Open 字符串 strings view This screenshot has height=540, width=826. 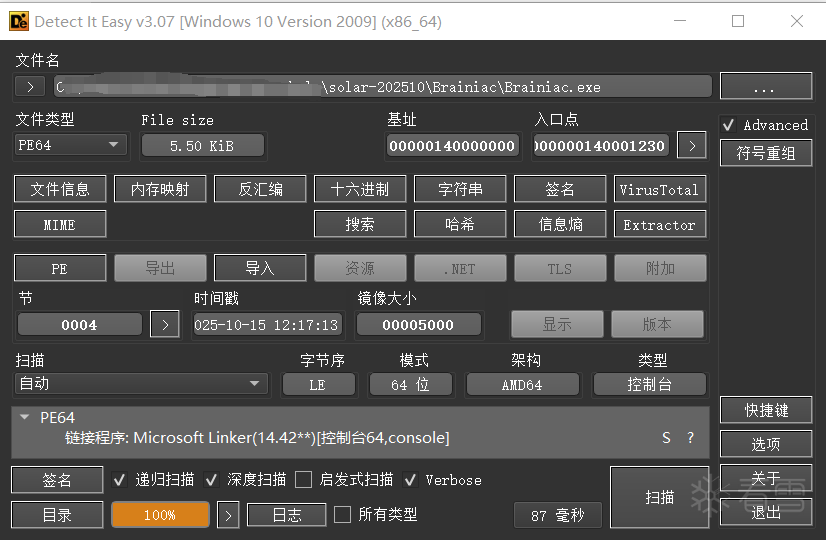click(460, 189)
